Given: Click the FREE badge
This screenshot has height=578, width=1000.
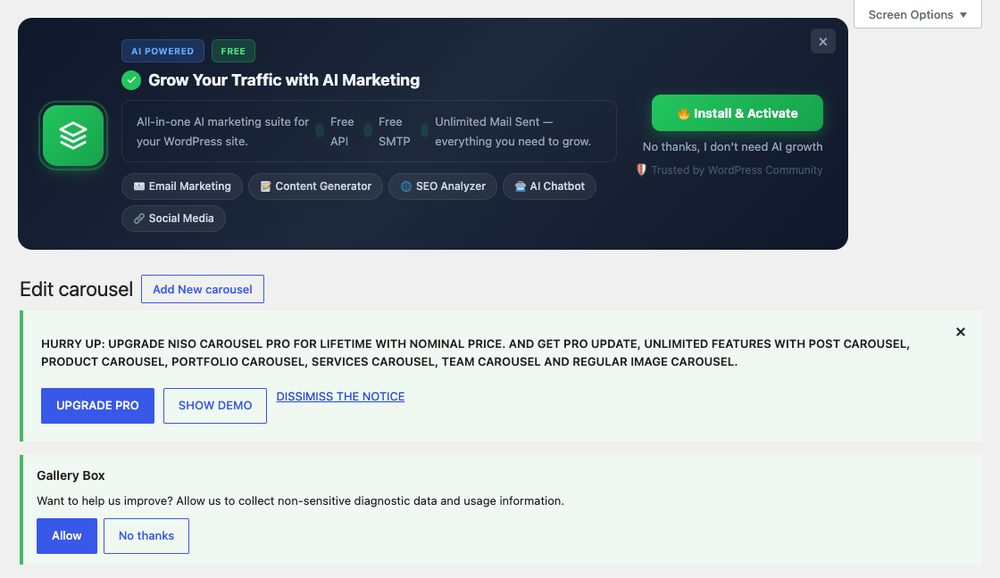Looking at the screenshot, I should (x=233, y=51).
